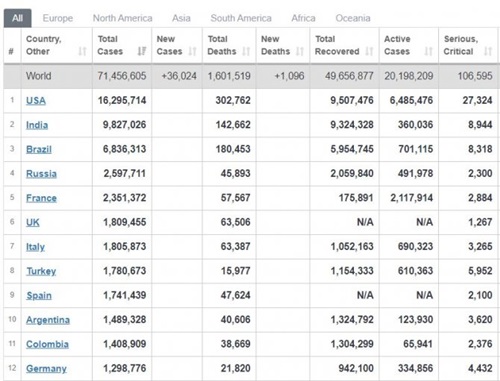Select Colombia total cases 1,408,909
500x381 pixels.
coord(124,344)
